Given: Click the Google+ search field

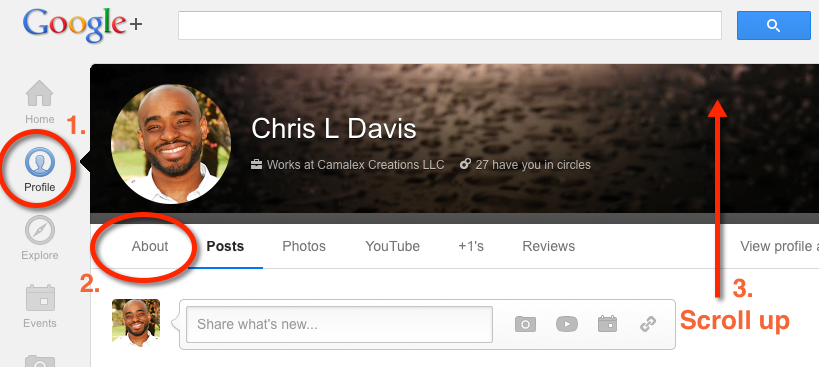Looking at the screenshot, I should (x=450, y=26).
